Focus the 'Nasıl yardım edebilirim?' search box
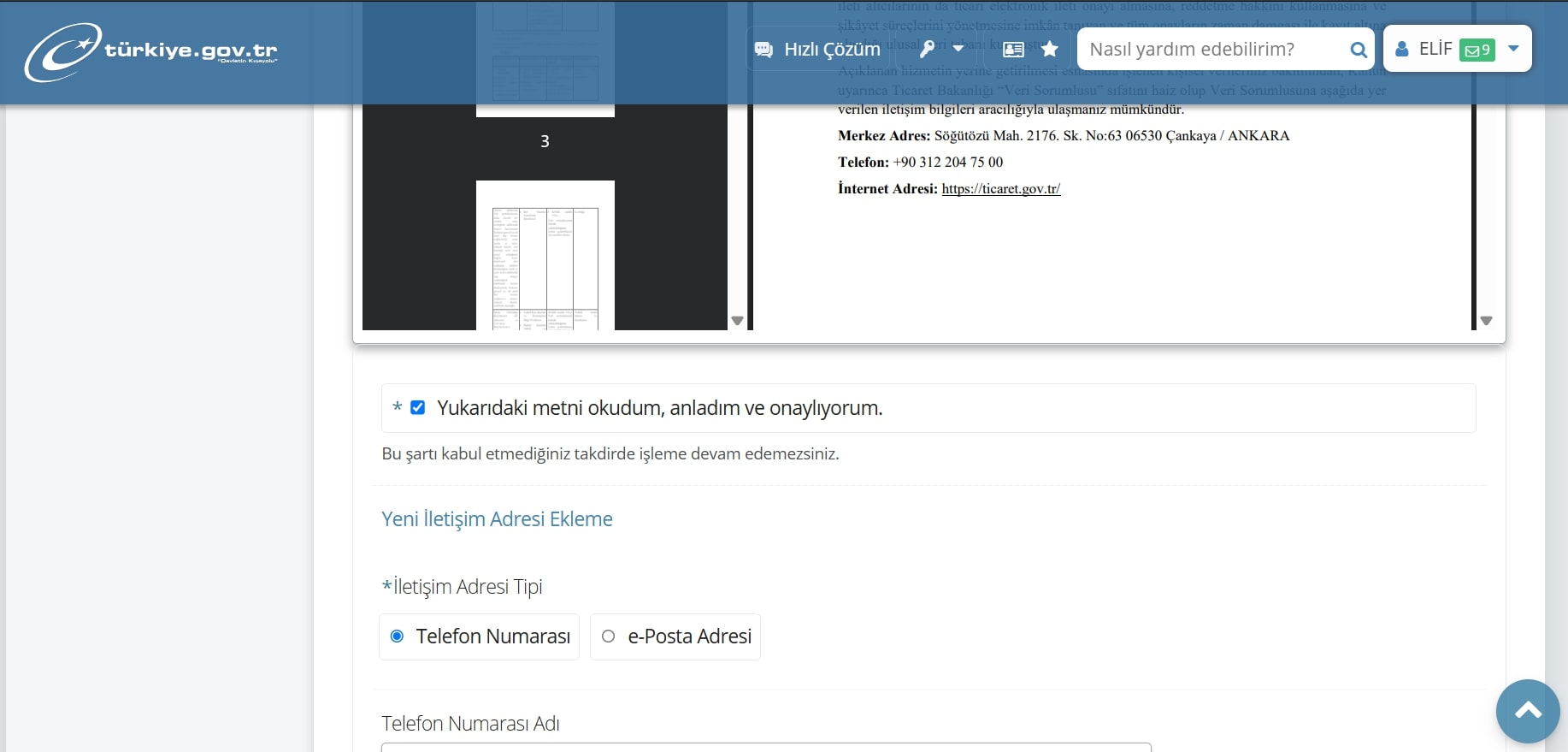 tap(1212, 50)
